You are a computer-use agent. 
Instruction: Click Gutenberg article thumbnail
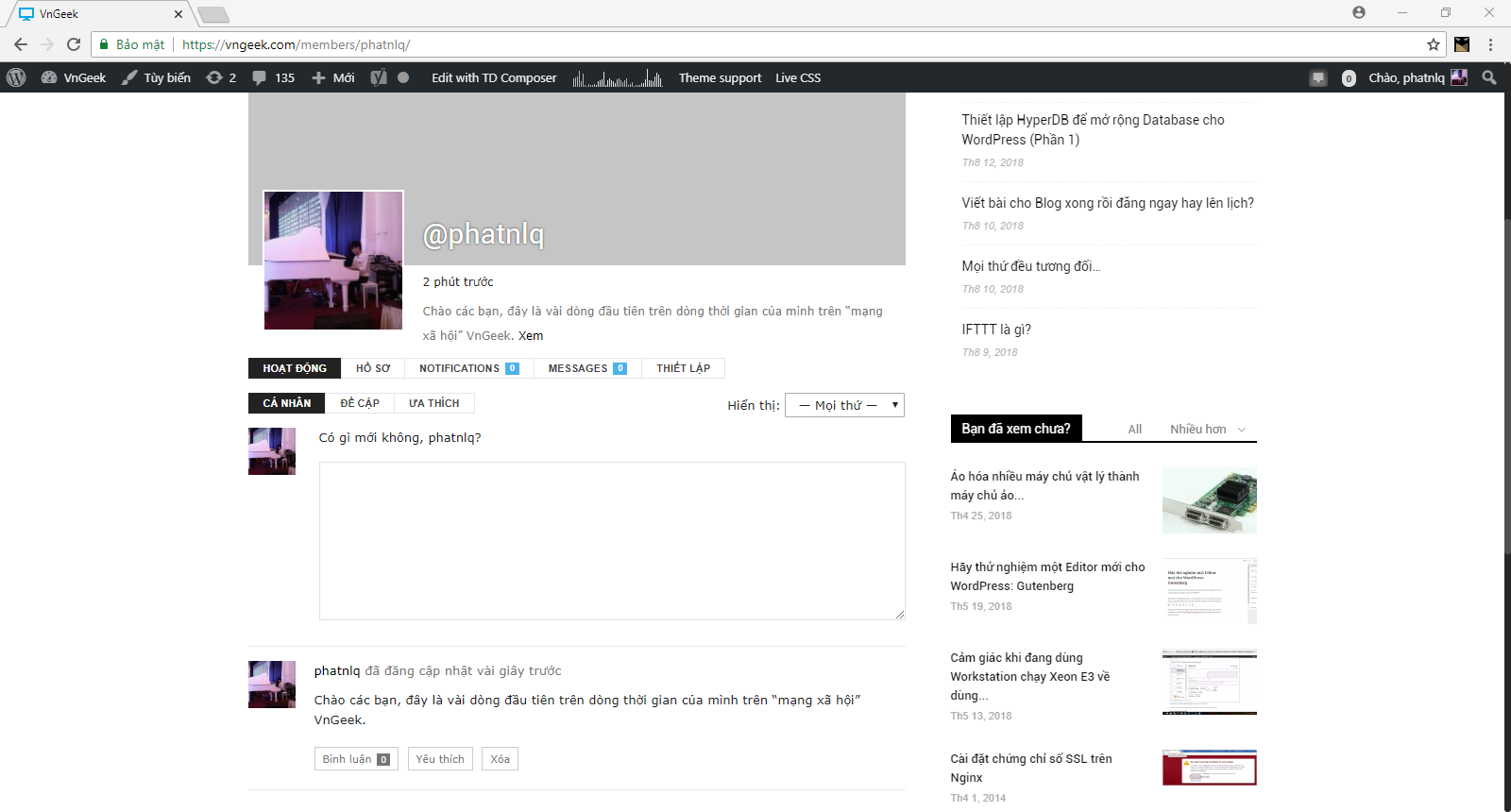tap(1210, 591)
